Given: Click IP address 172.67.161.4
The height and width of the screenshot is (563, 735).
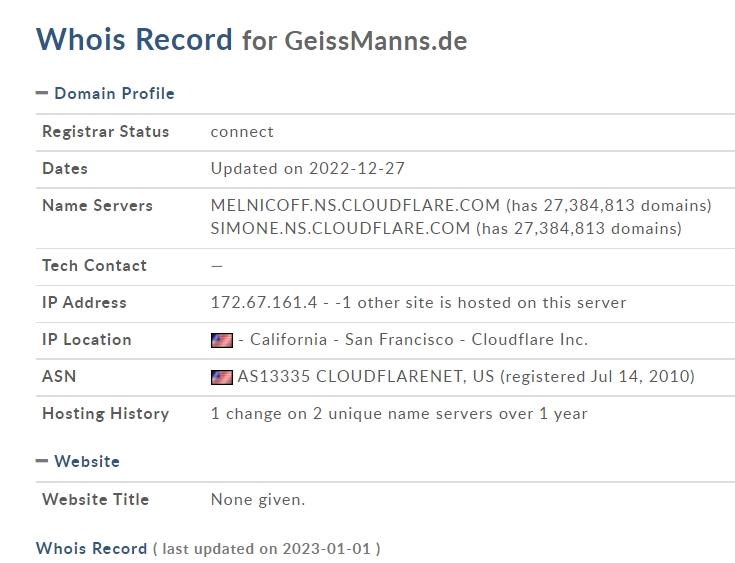Looking at the screenshot, I should pos(264,302).
